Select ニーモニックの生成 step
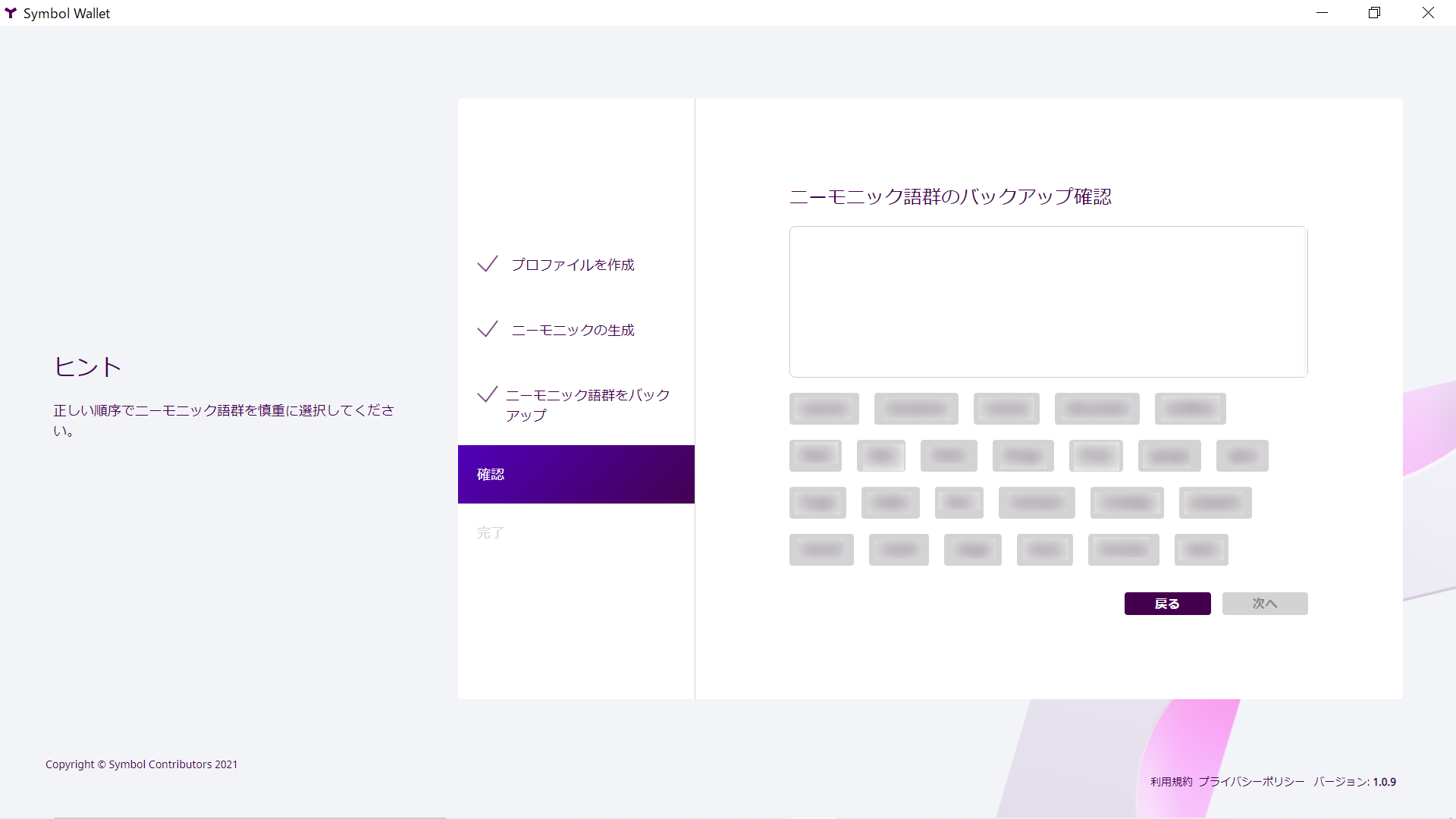1456x819 pixels. coord(573,330)
